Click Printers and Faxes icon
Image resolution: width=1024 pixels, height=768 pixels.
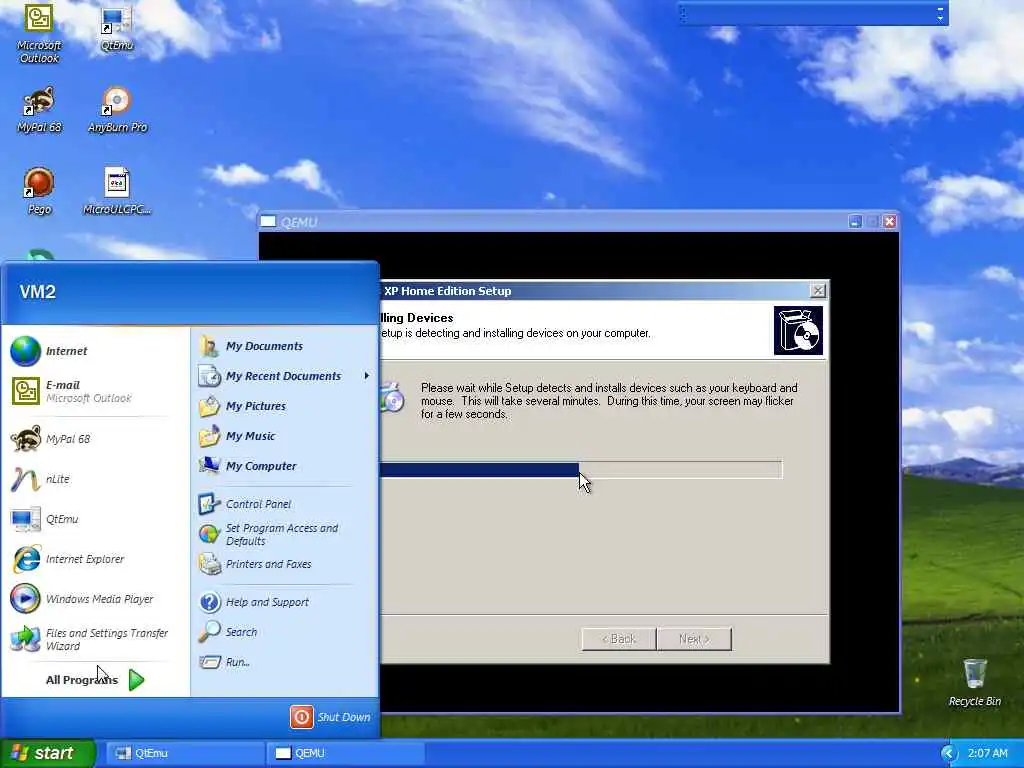(x=210, y=564)
